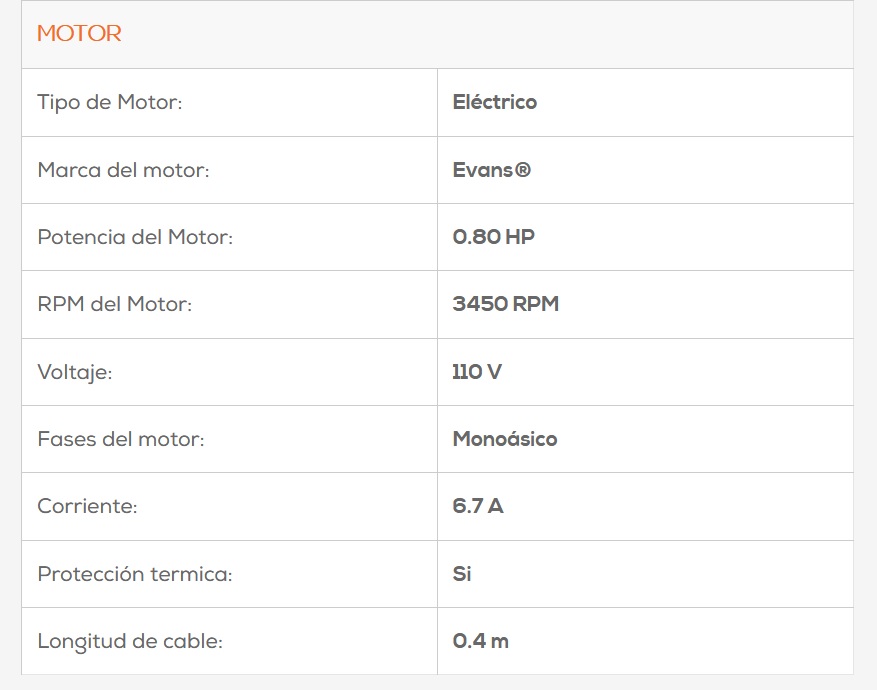Select the "110 V" voltage value

(477, 372)
